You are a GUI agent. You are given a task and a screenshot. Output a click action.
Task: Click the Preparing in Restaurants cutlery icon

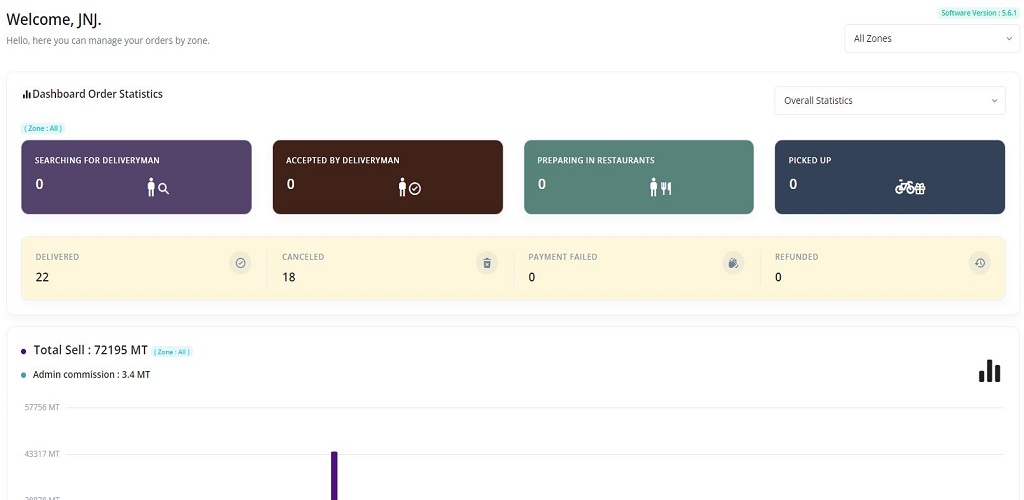point(661,187)
